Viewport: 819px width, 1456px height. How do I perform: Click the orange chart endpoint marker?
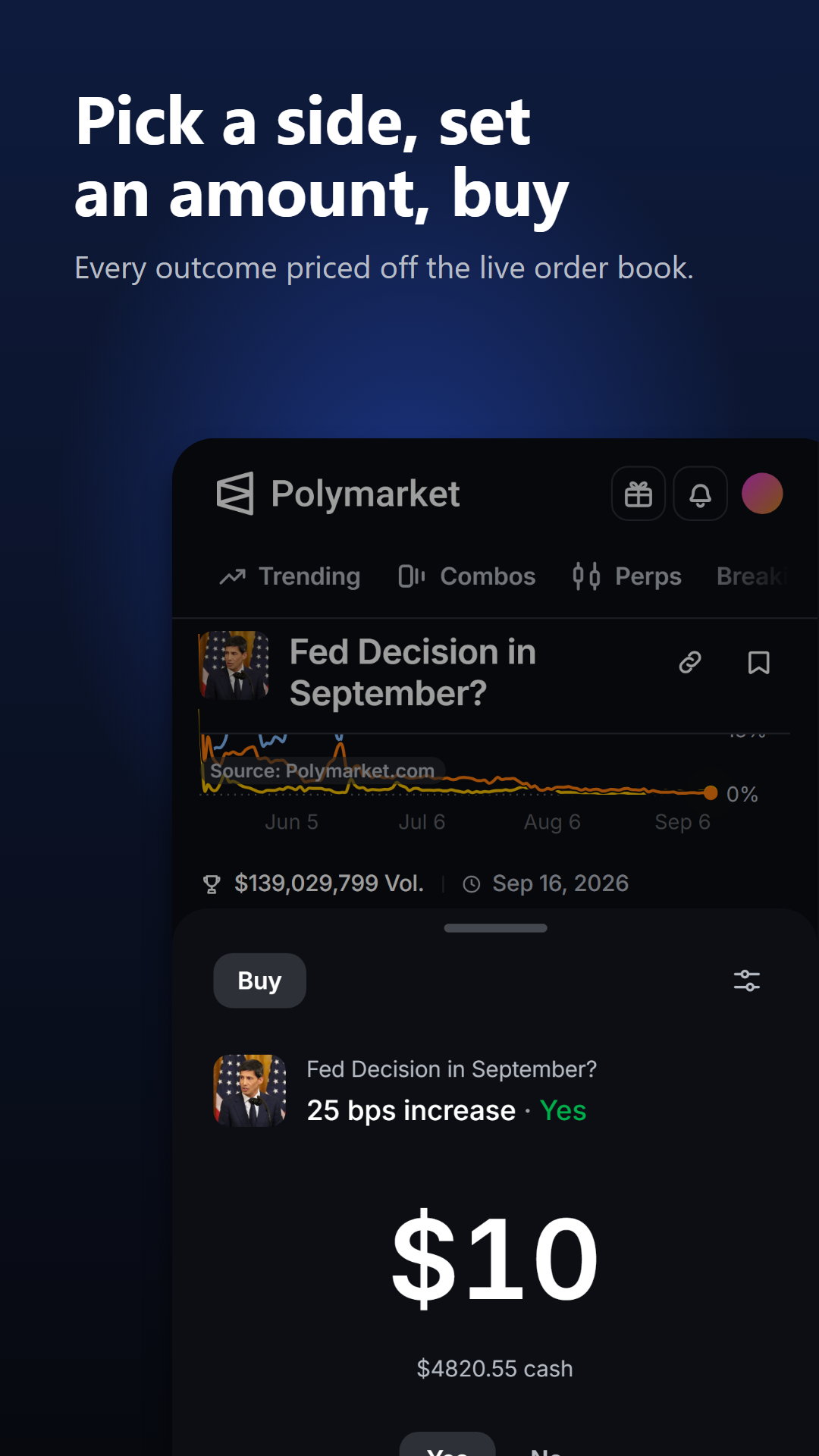coord(711,792)
